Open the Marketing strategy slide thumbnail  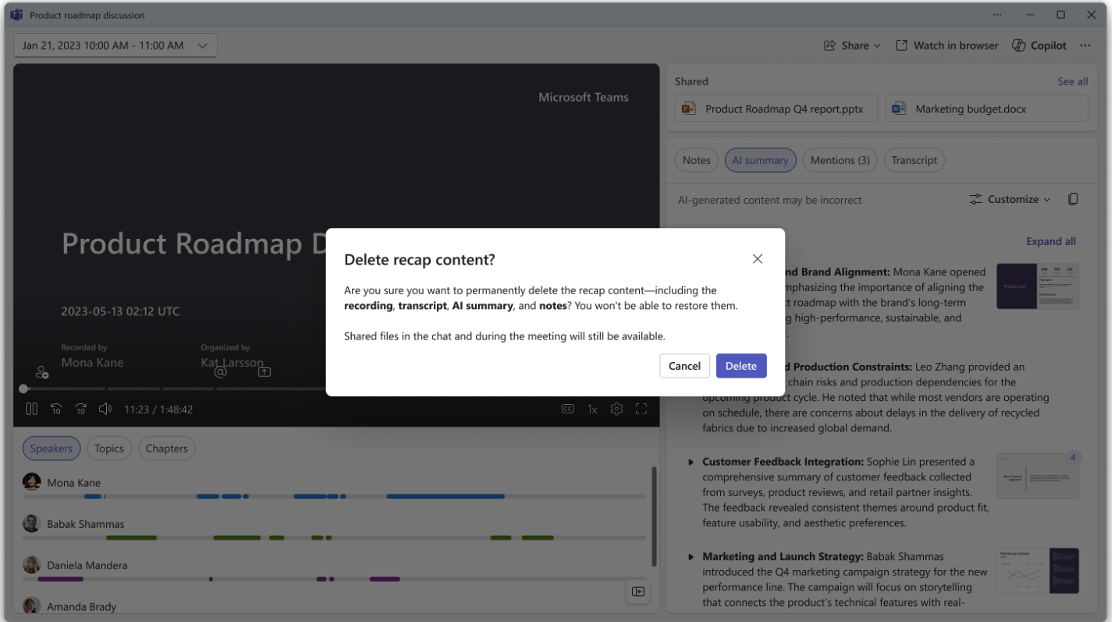1038,570
